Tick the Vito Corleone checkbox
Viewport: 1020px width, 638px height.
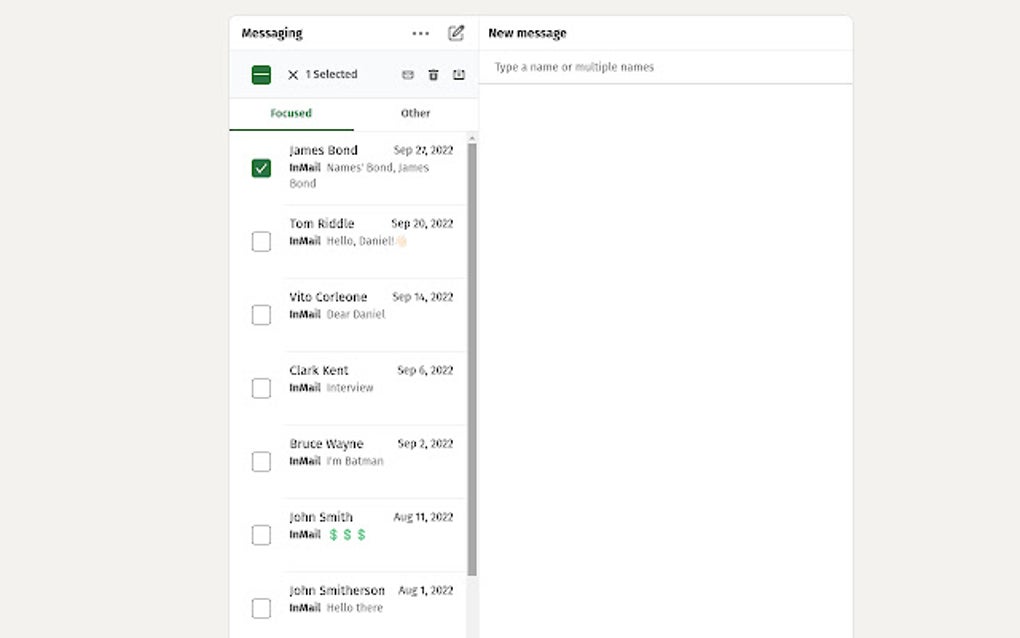coord(261,315)
